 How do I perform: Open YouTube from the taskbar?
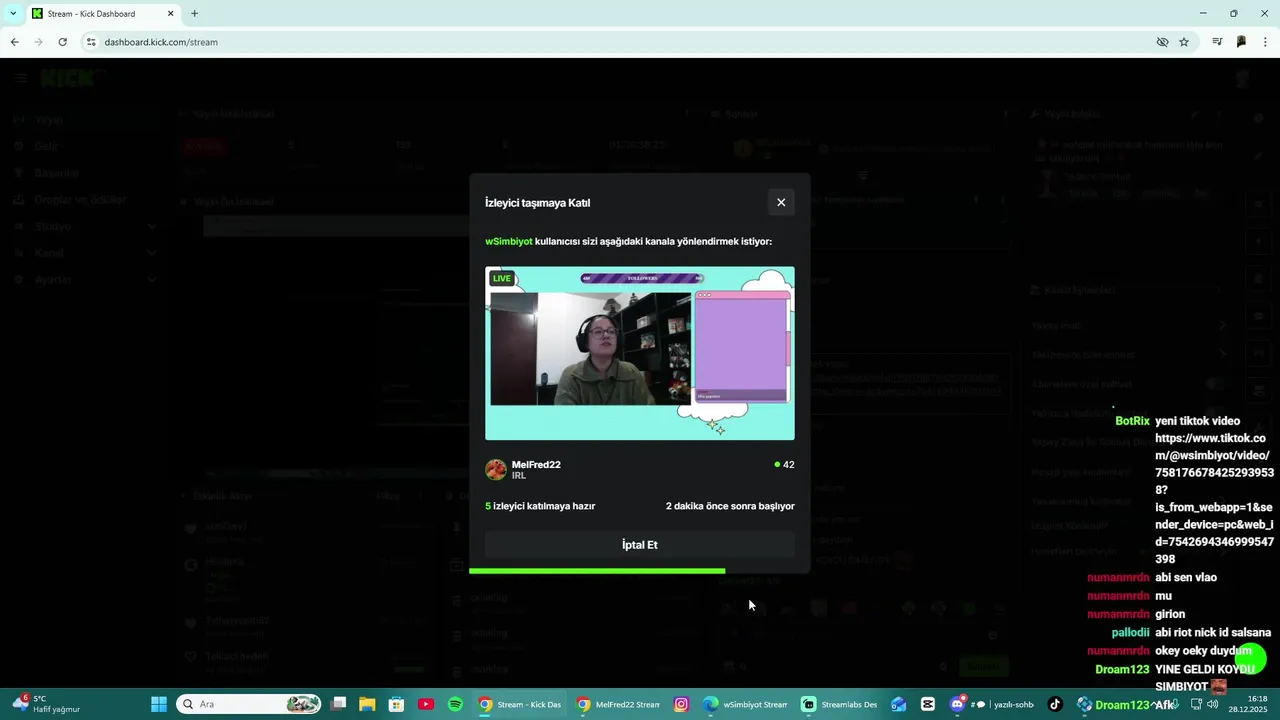click(426, 704)
